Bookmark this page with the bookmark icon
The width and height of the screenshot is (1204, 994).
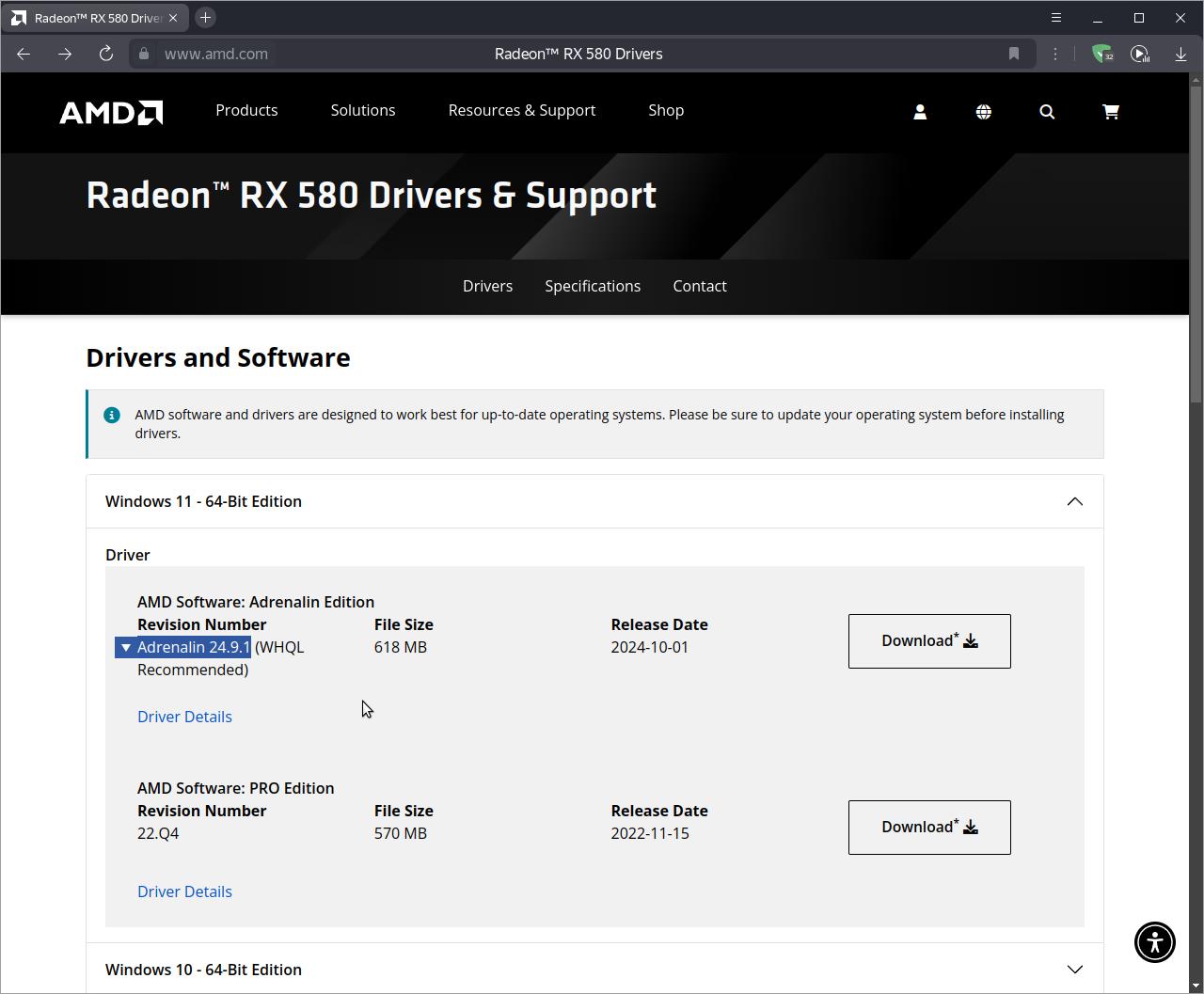pyautogui.click(x=1014, y=54)
